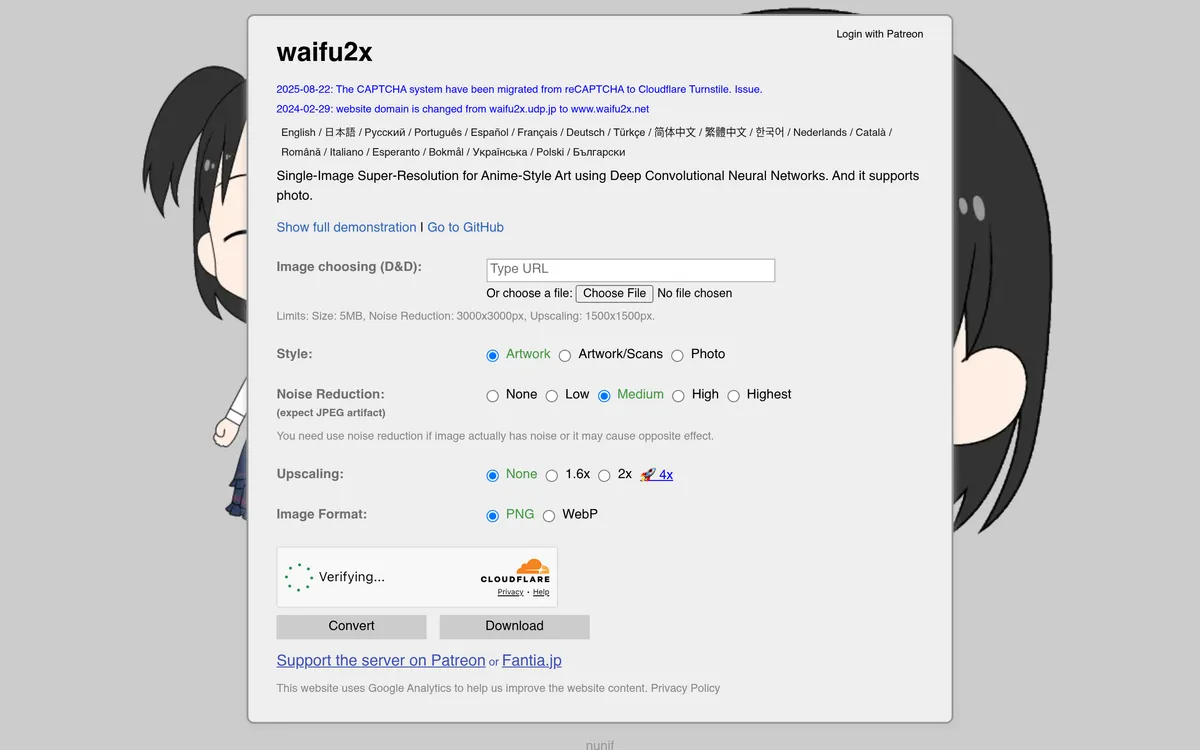Image resolution: width=1200 pixels, height=750 pixels.
Task: Open Login with Patreon link
Action: [x=880, y=34]
